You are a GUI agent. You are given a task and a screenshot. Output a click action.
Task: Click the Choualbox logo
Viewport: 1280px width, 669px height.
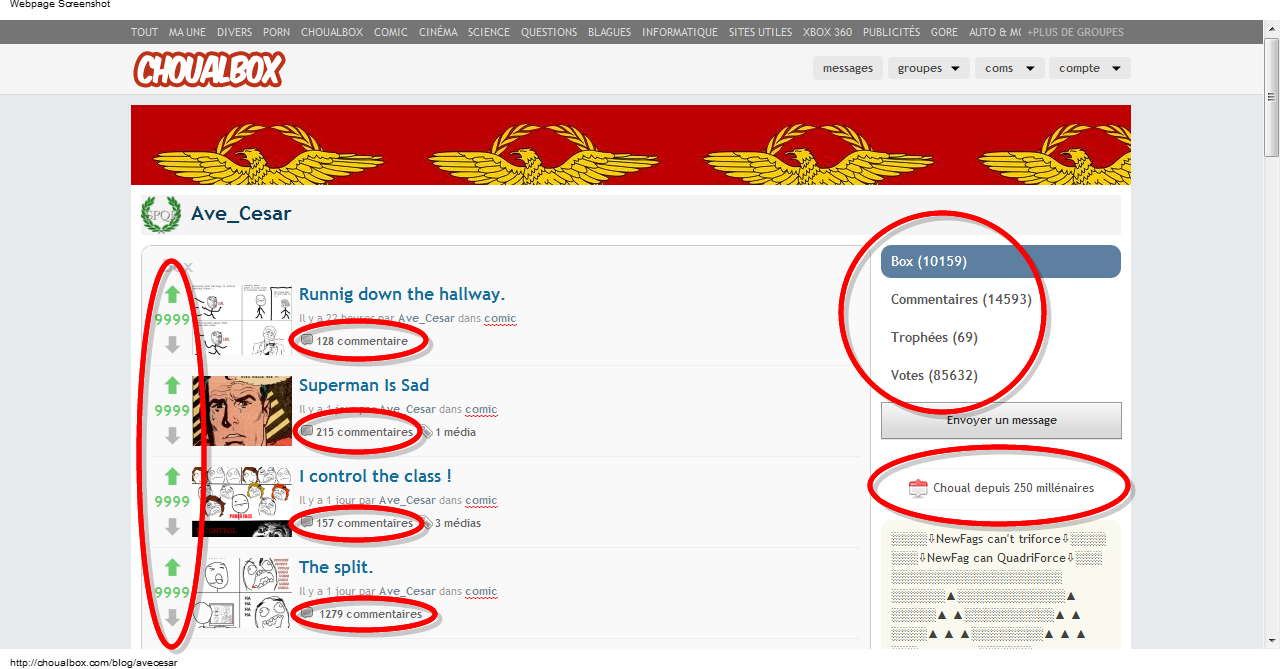209,69
